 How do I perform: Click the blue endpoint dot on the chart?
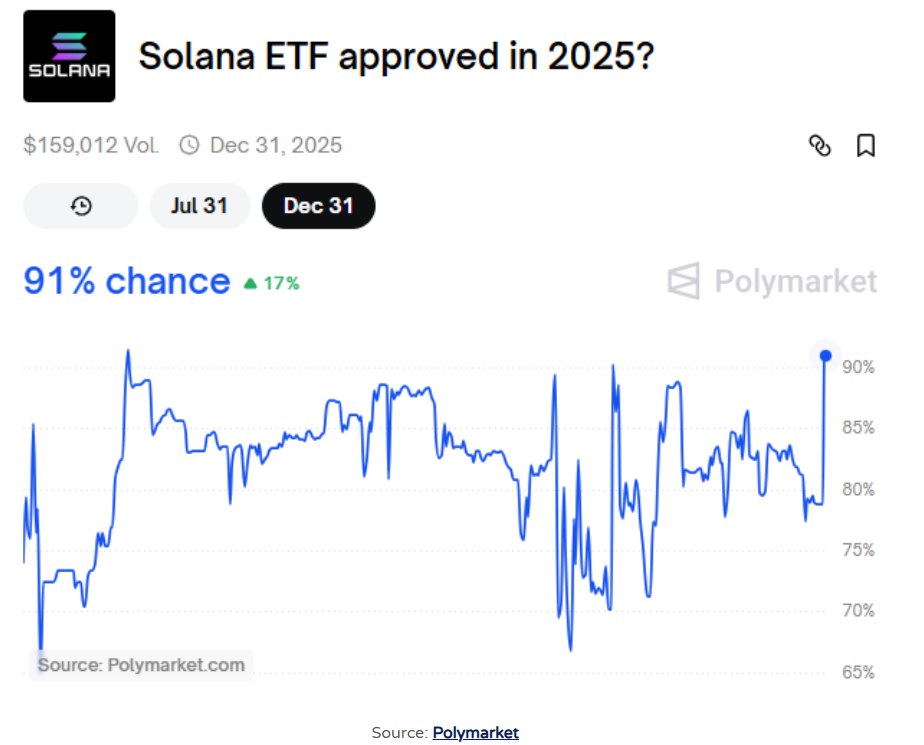click(826, 355)
